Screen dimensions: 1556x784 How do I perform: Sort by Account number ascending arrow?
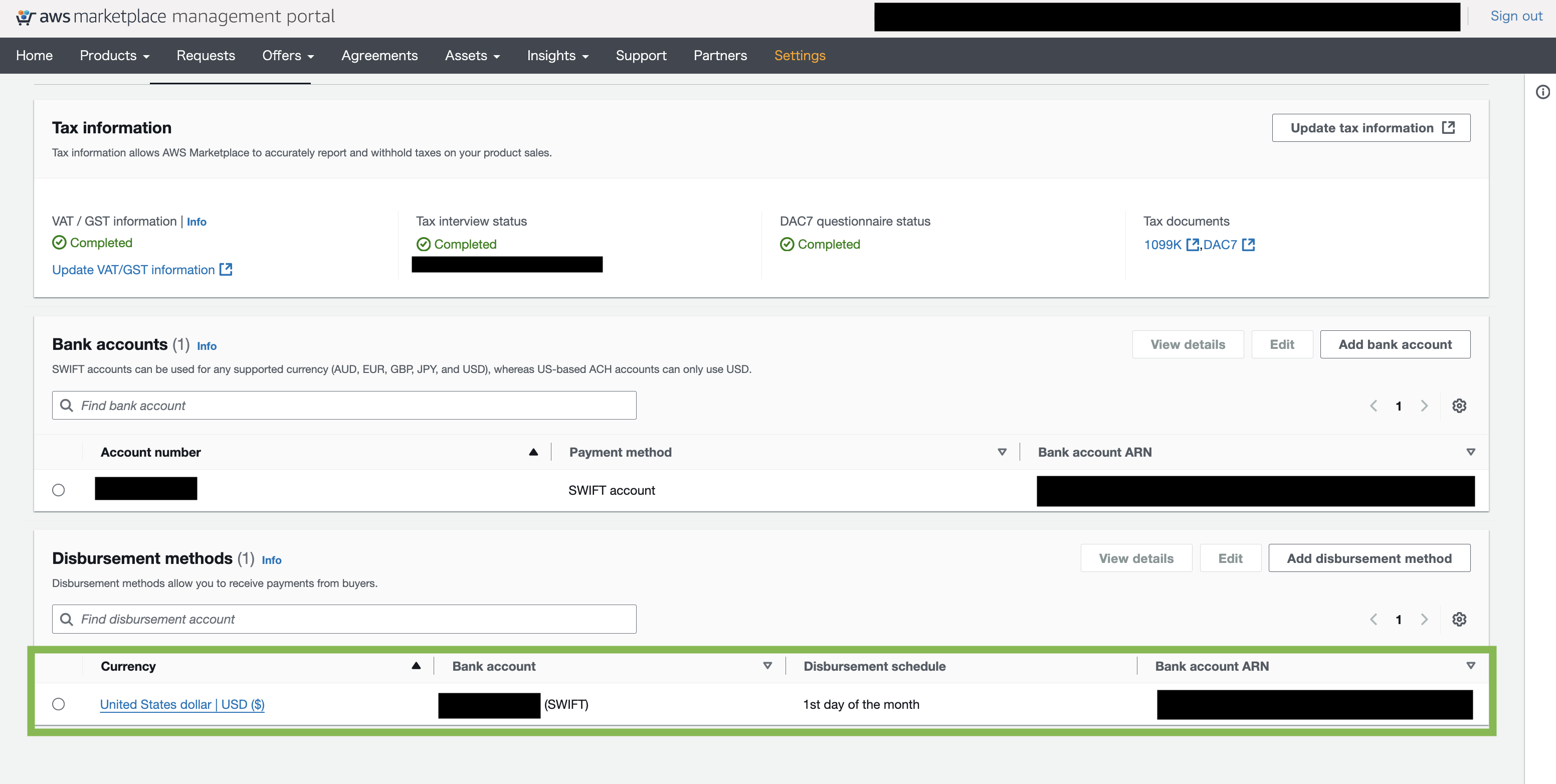pos(533,452)
